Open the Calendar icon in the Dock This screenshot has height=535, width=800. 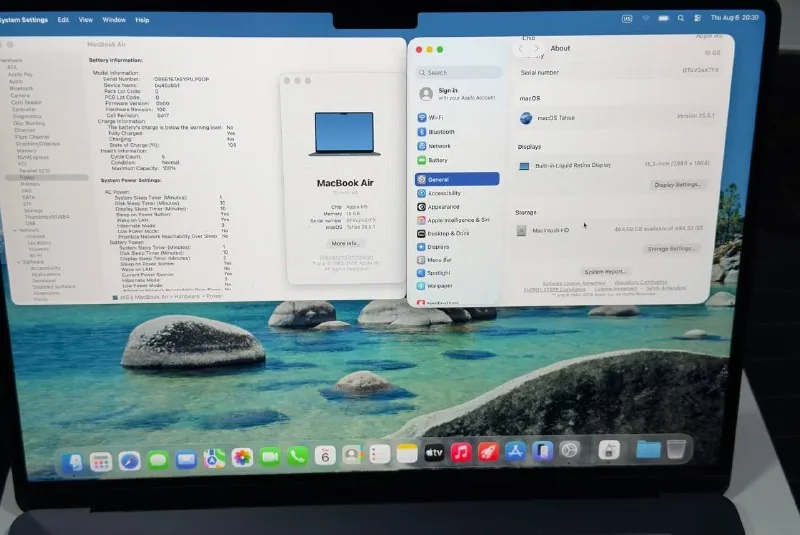point(325,455)
